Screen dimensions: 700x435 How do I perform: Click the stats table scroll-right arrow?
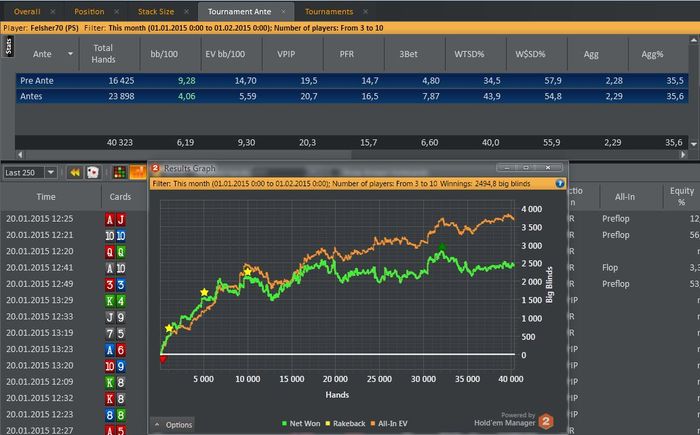click(x=683, y=155)
